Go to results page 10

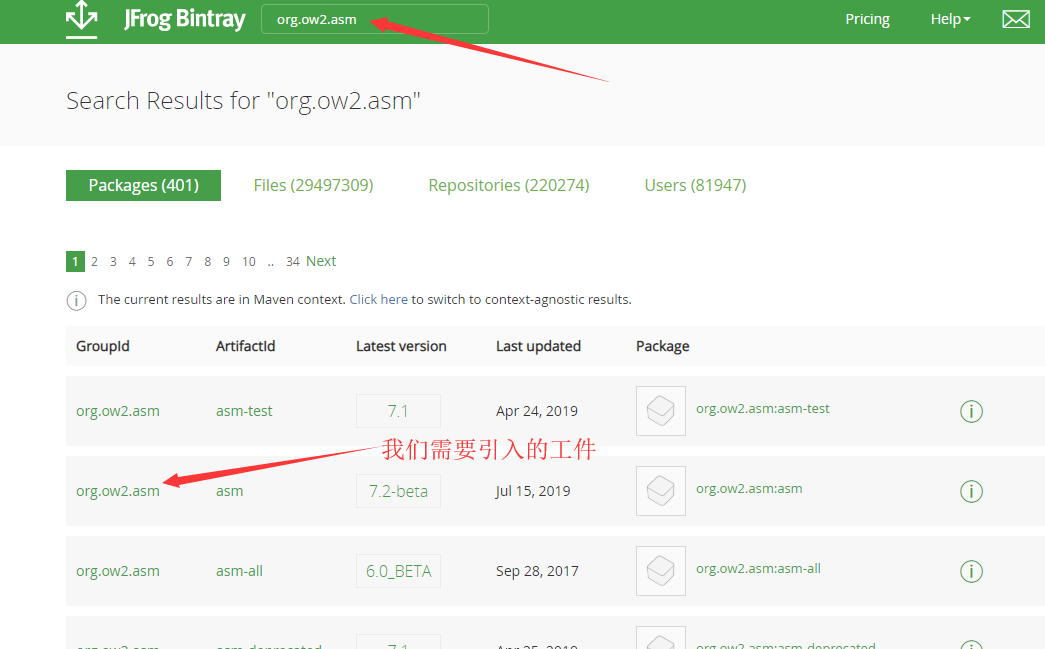[249, 262]
